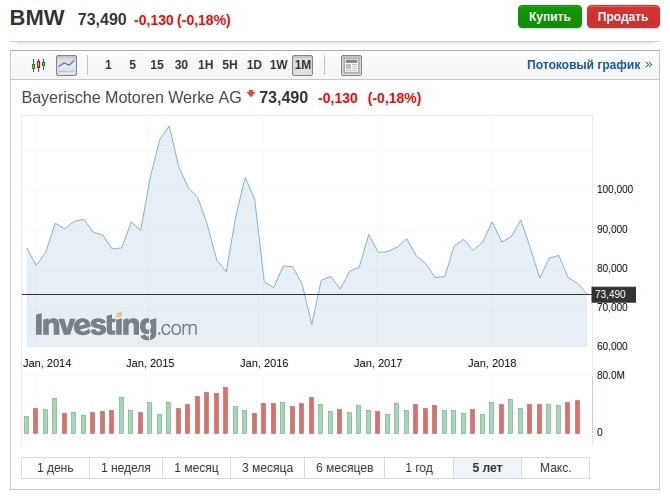Pick the 1D daily interval

click(254, 65)
